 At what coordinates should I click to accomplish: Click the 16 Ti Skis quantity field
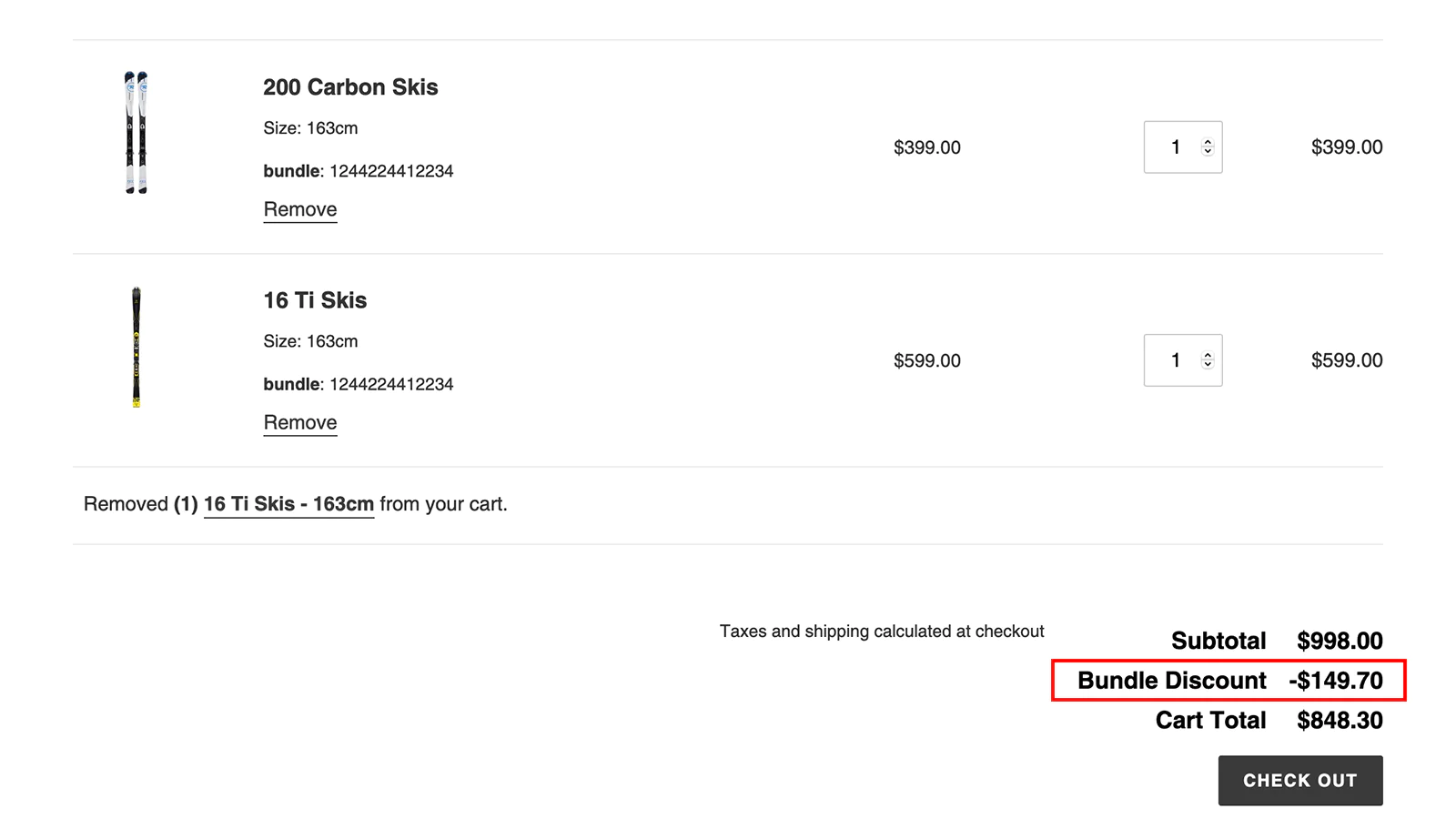1176,359
